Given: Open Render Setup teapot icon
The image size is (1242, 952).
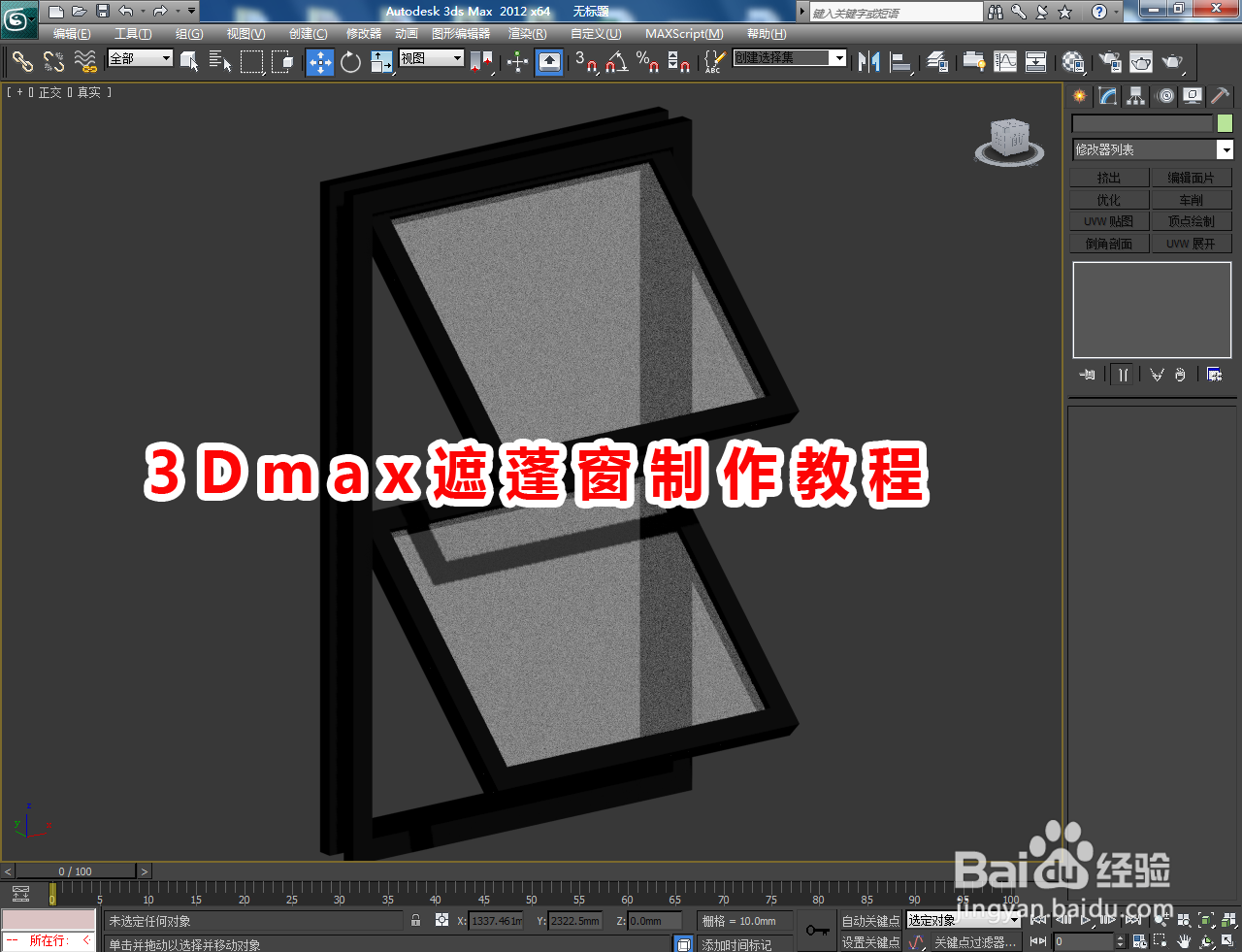Looking at the screenshot, I should point(1109,61).
